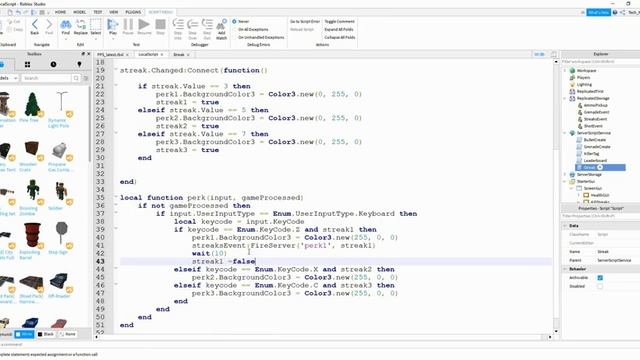Open the Toolbox recent clock tab
Viewport: 640px width, 360px height.
[53, 64]
